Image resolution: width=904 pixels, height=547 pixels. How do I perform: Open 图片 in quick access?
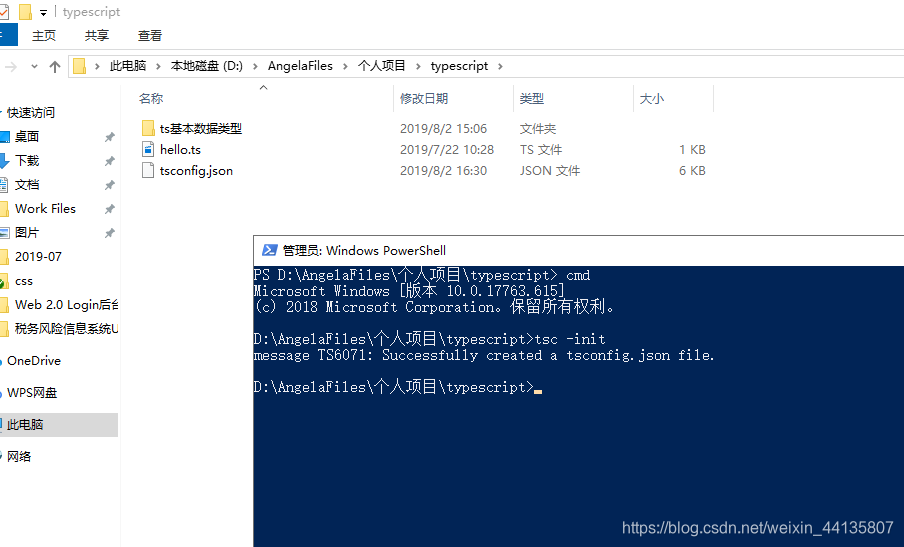(27, 233)
